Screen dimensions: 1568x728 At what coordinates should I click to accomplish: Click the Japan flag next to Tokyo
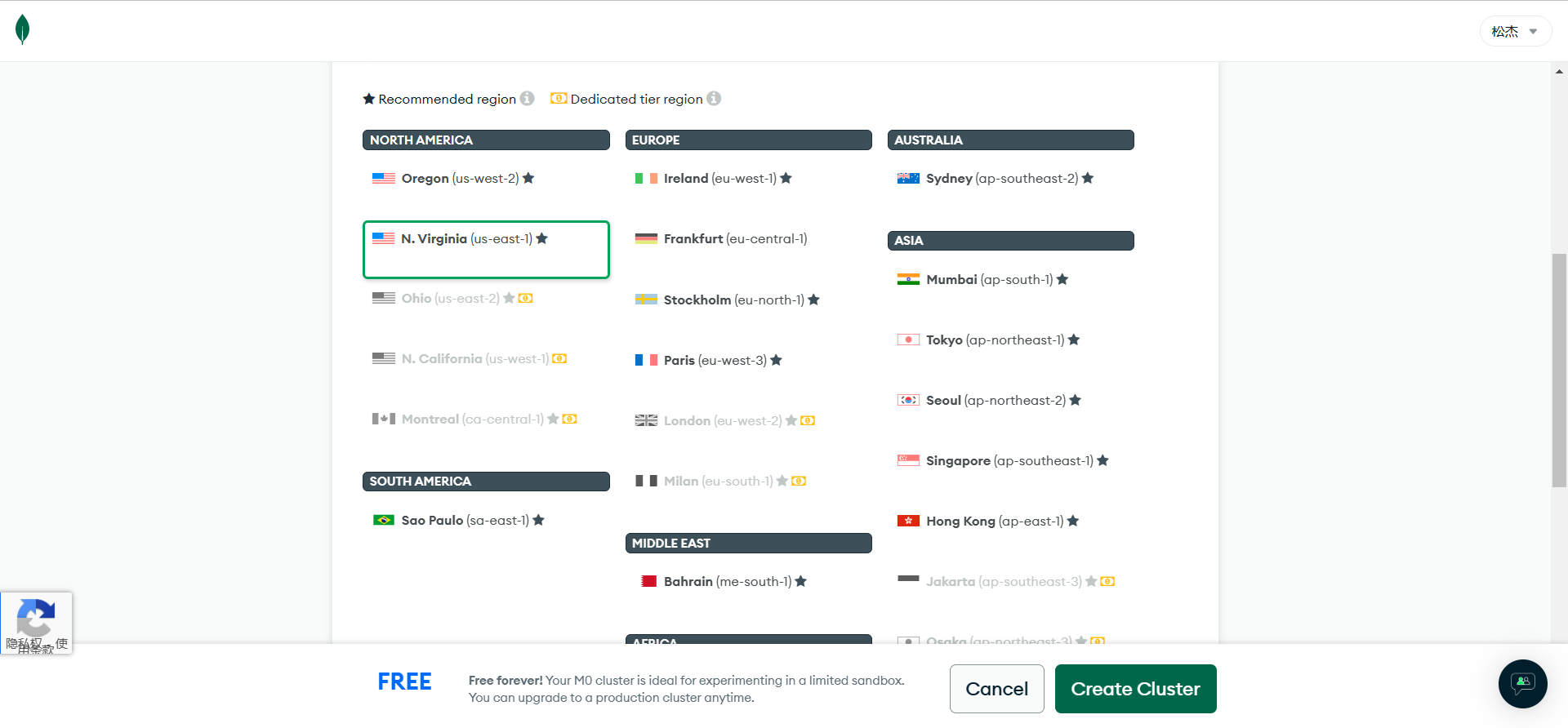[908, 340]
